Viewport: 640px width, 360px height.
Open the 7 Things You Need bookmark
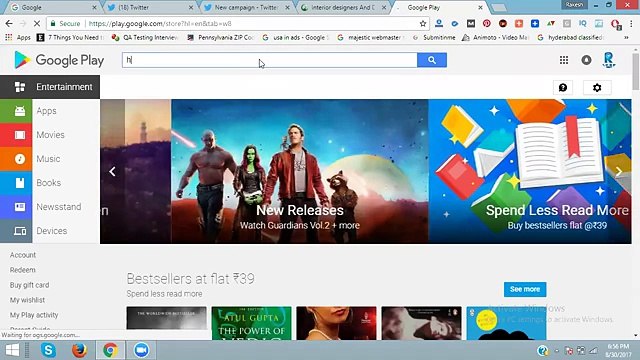(70, 38)
